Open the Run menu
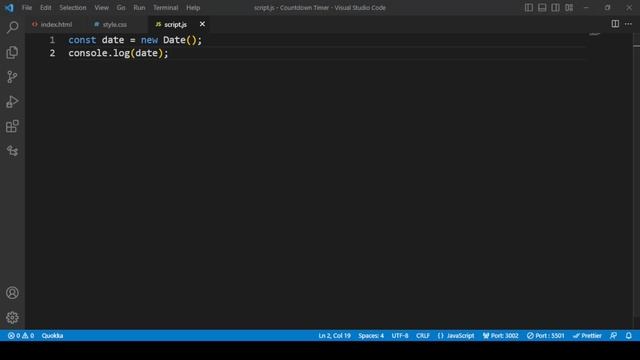 click(139, 8)
